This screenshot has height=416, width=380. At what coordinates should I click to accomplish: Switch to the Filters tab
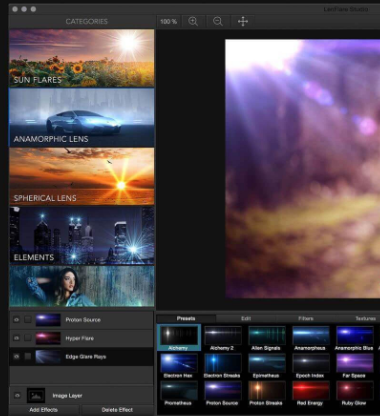pos(306,318)
